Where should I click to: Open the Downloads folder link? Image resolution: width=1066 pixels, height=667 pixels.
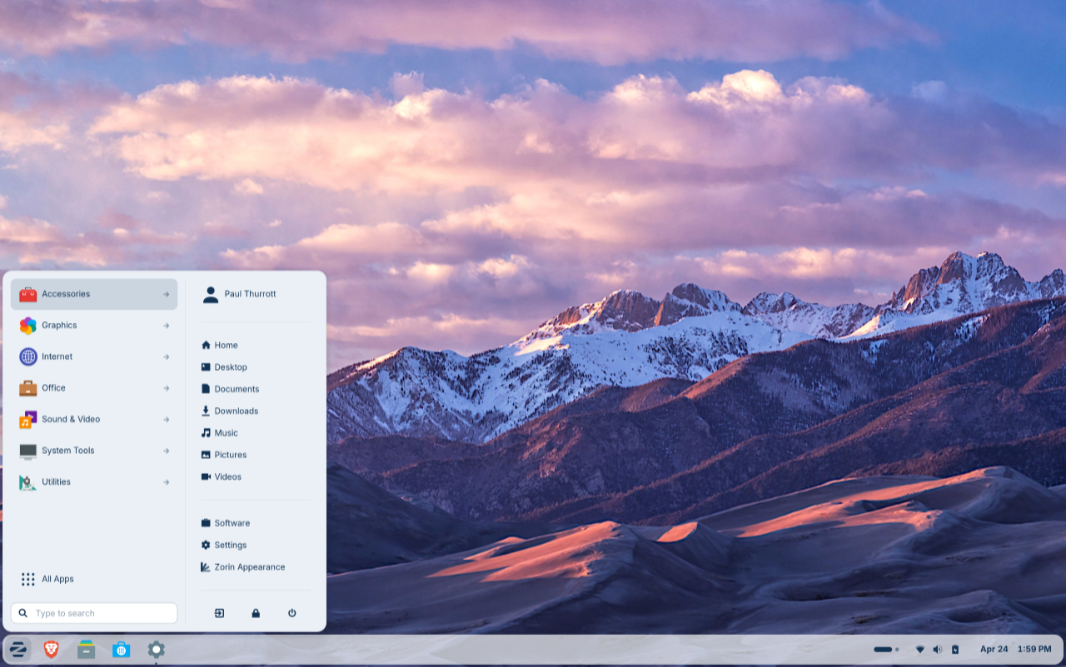tap(236, 411)
